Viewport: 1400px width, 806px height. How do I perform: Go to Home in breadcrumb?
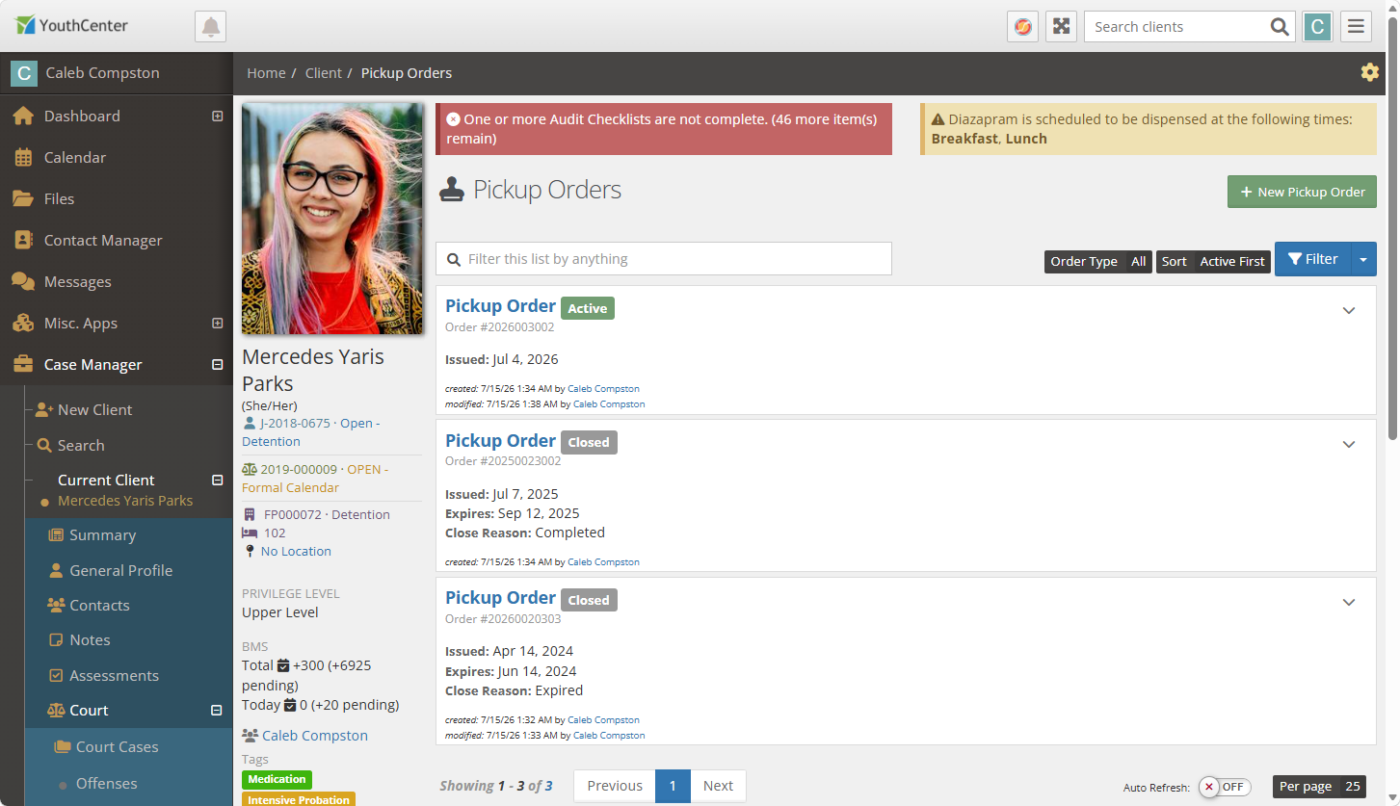coord(266,73)
